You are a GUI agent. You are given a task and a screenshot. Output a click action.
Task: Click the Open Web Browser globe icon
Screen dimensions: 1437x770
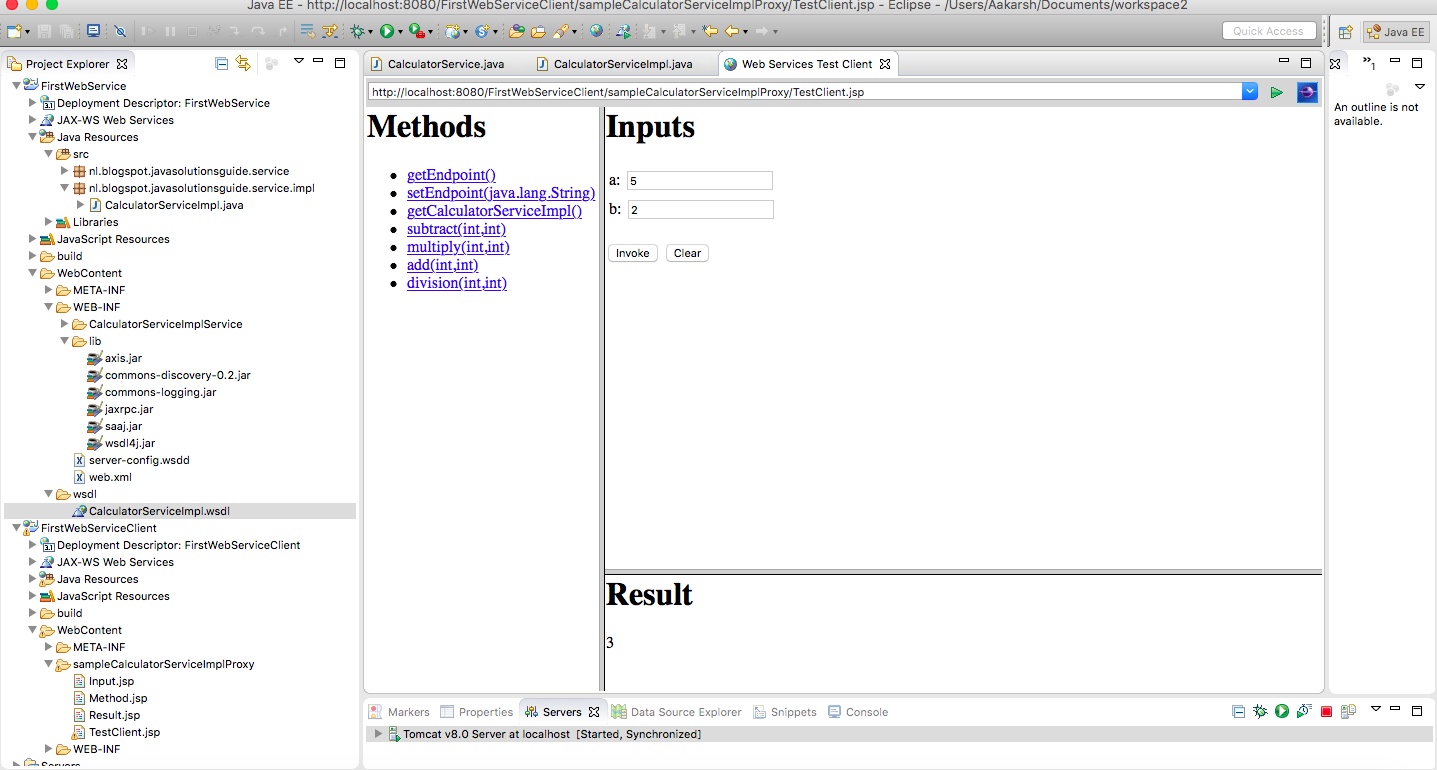point(597,31)
